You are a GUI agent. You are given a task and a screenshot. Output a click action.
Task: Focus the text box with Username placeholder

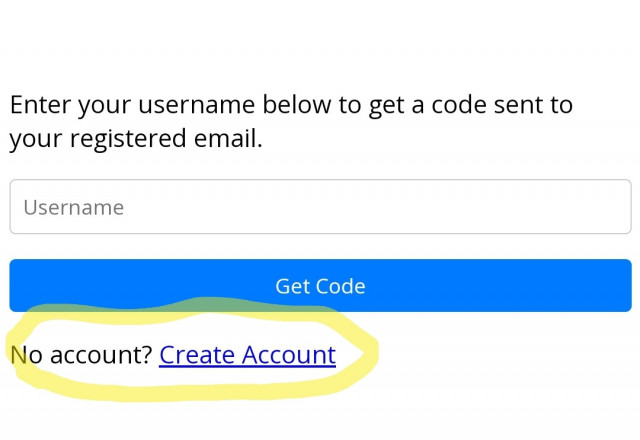coord(320,207)
